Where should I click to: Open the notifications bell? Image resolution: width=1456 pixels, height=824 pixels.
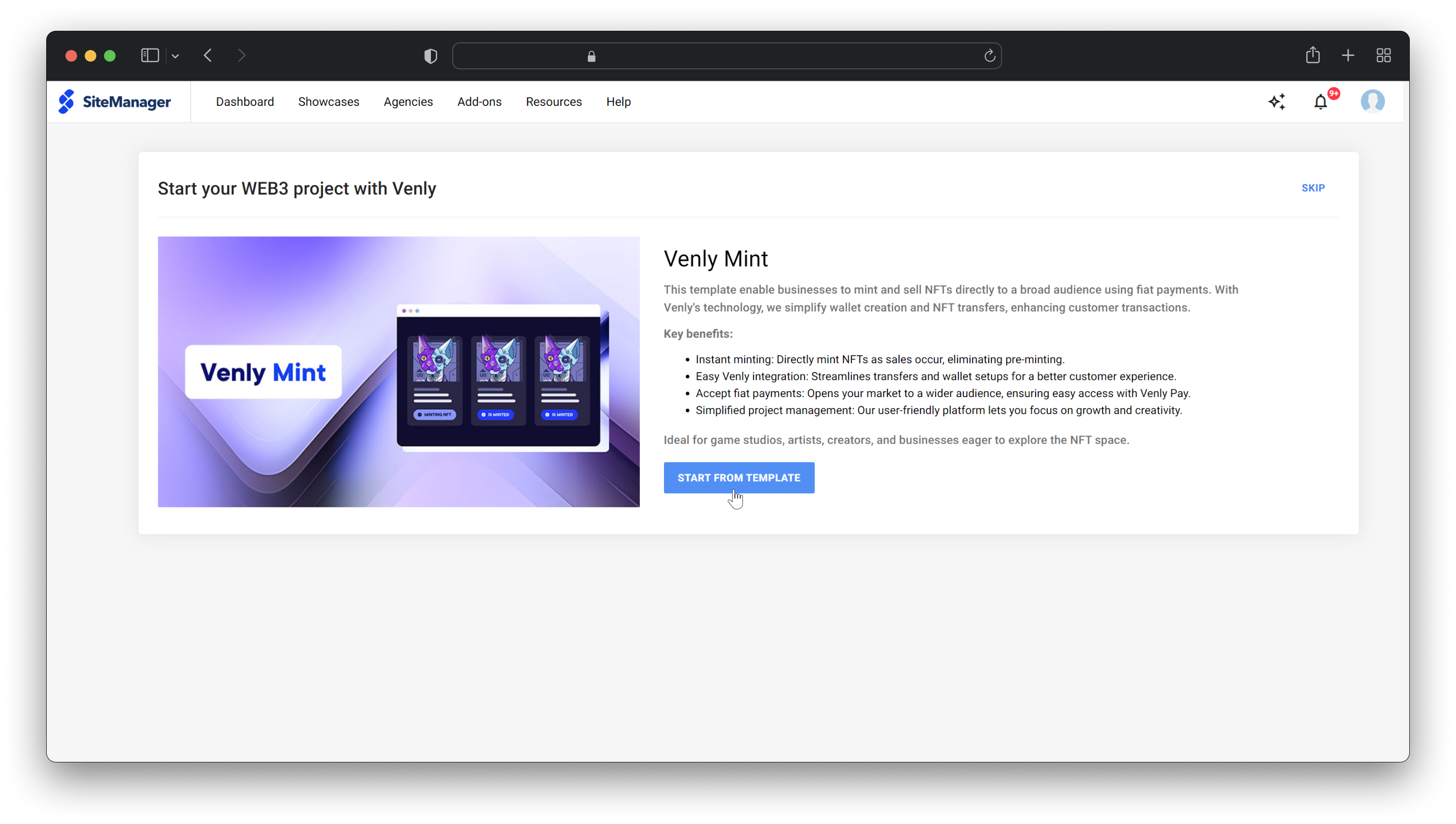coord(1320,102)
